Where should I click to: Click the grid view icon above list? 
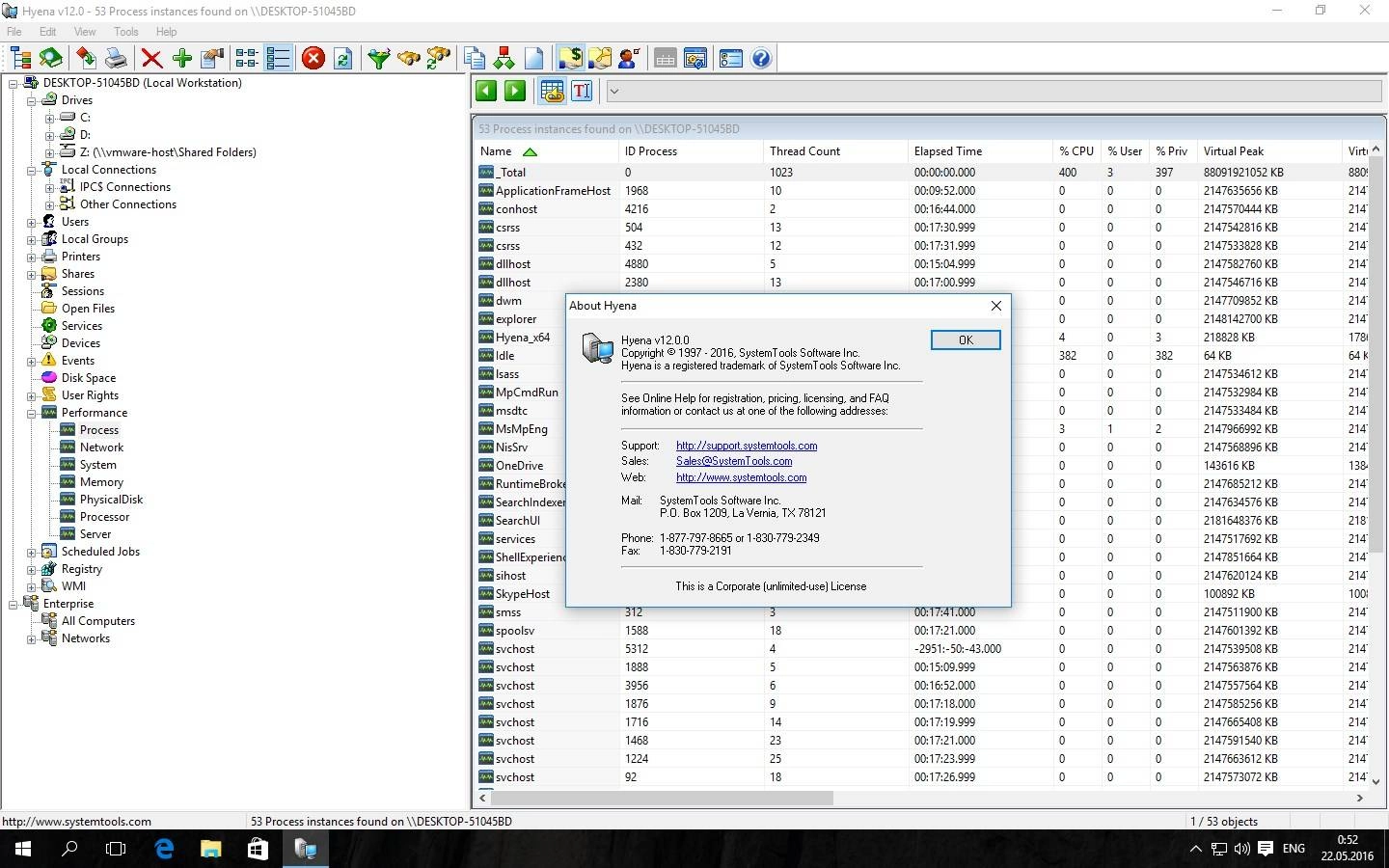tap(552, 92)
